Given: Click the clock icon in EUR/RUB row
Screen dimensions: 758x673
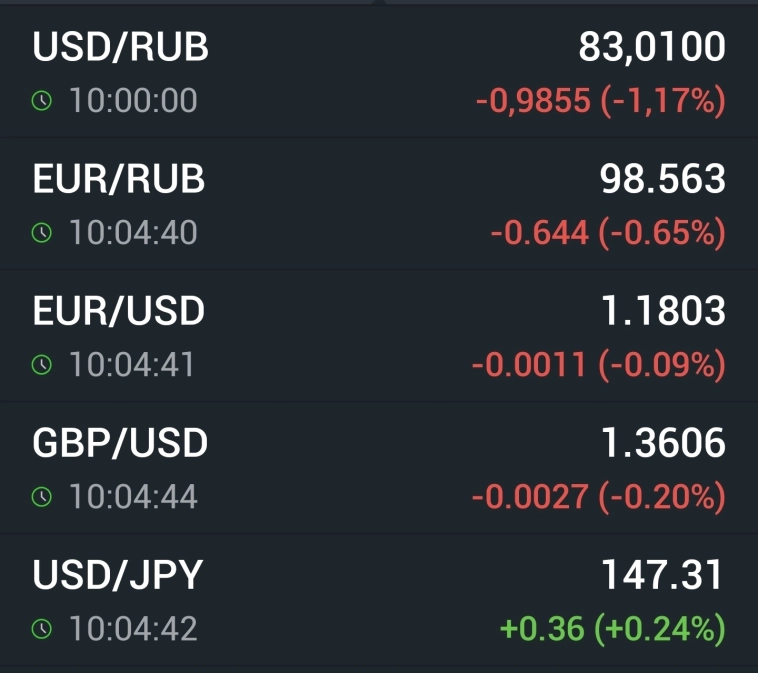Looking at the screenshot, I should 41,233.
